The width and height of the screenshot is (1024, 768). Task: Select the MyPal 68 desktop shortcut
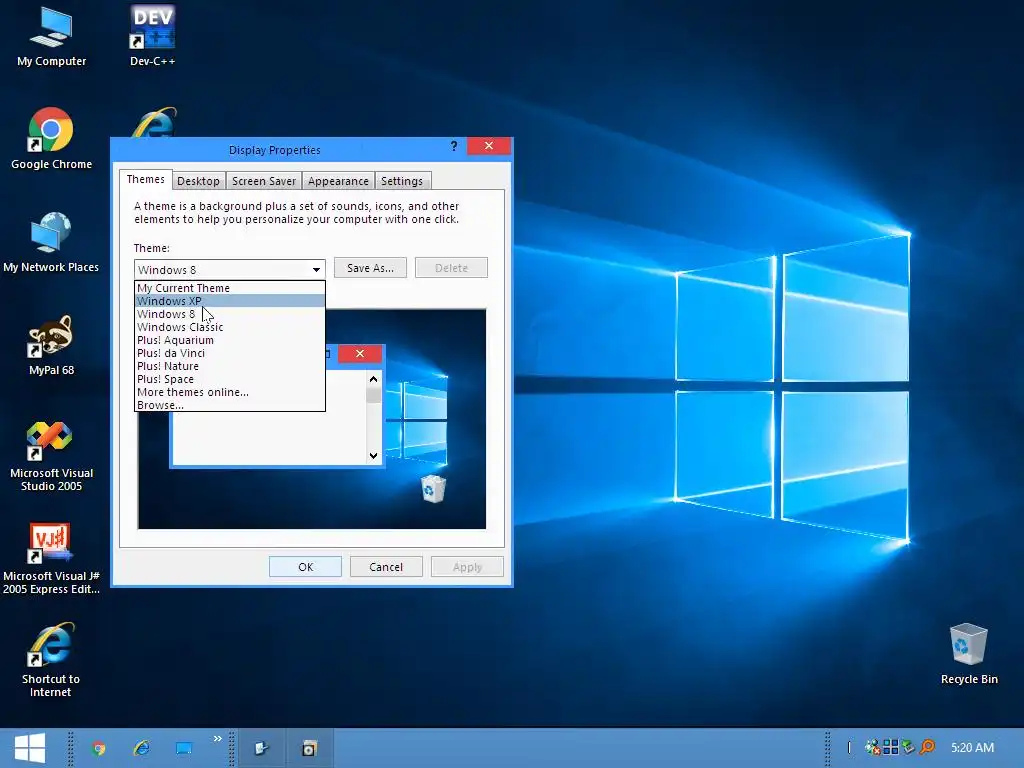point(52,345)
